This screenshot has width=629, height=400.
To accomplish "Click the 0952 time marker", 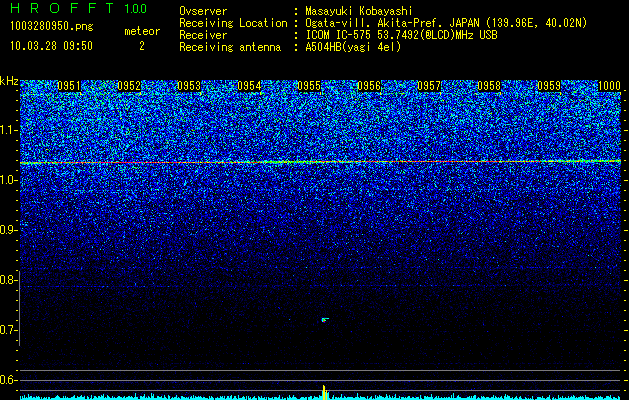I will 129,86.
